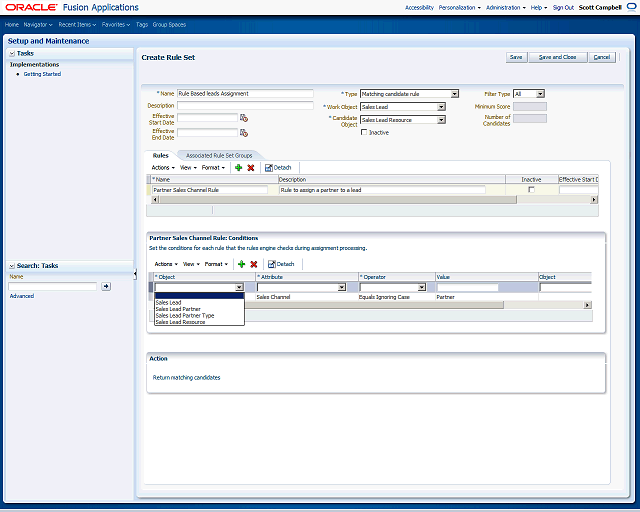Open the condition Attribute dropdown
The width and height of the screenshot is (640, 512).
(342, 287)
